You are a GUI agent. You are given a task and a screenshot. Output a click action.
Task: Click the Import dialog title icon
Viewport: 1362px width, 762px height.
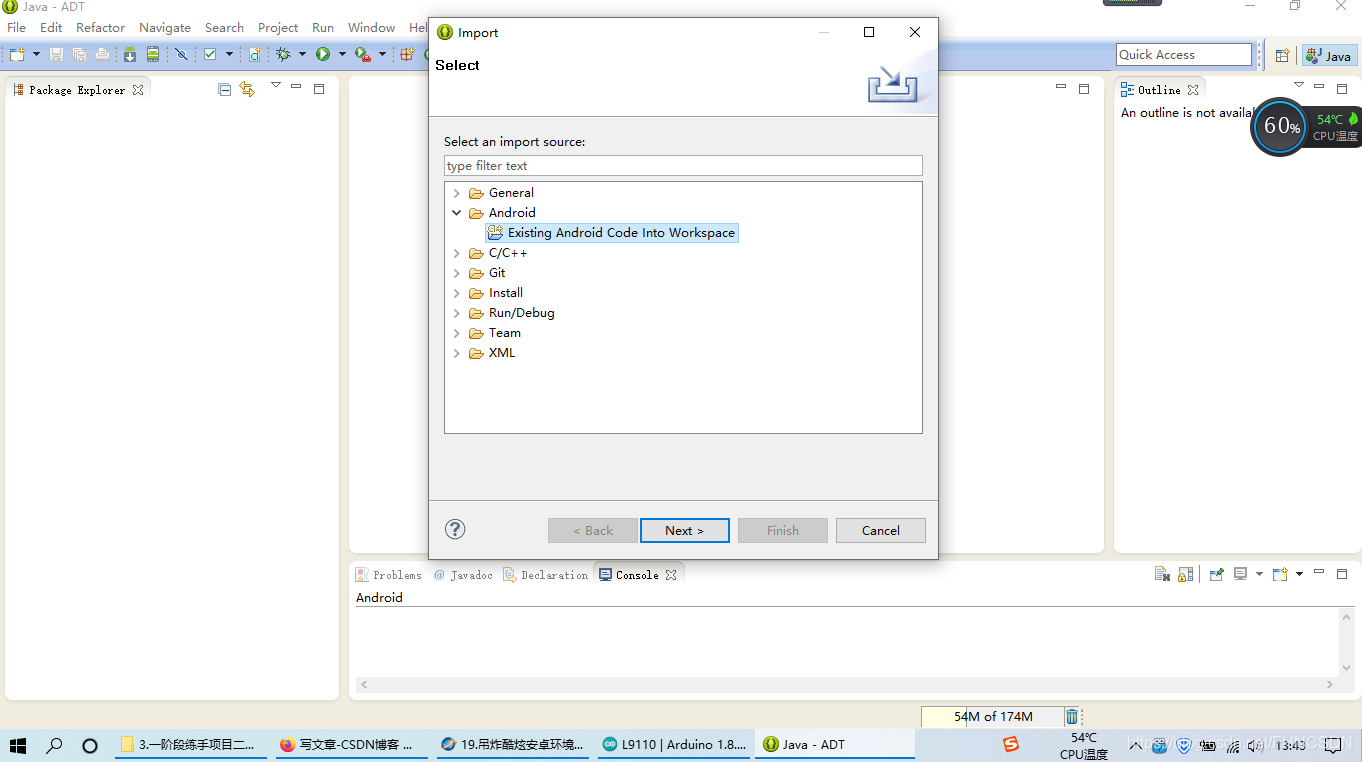coord(445,32)
